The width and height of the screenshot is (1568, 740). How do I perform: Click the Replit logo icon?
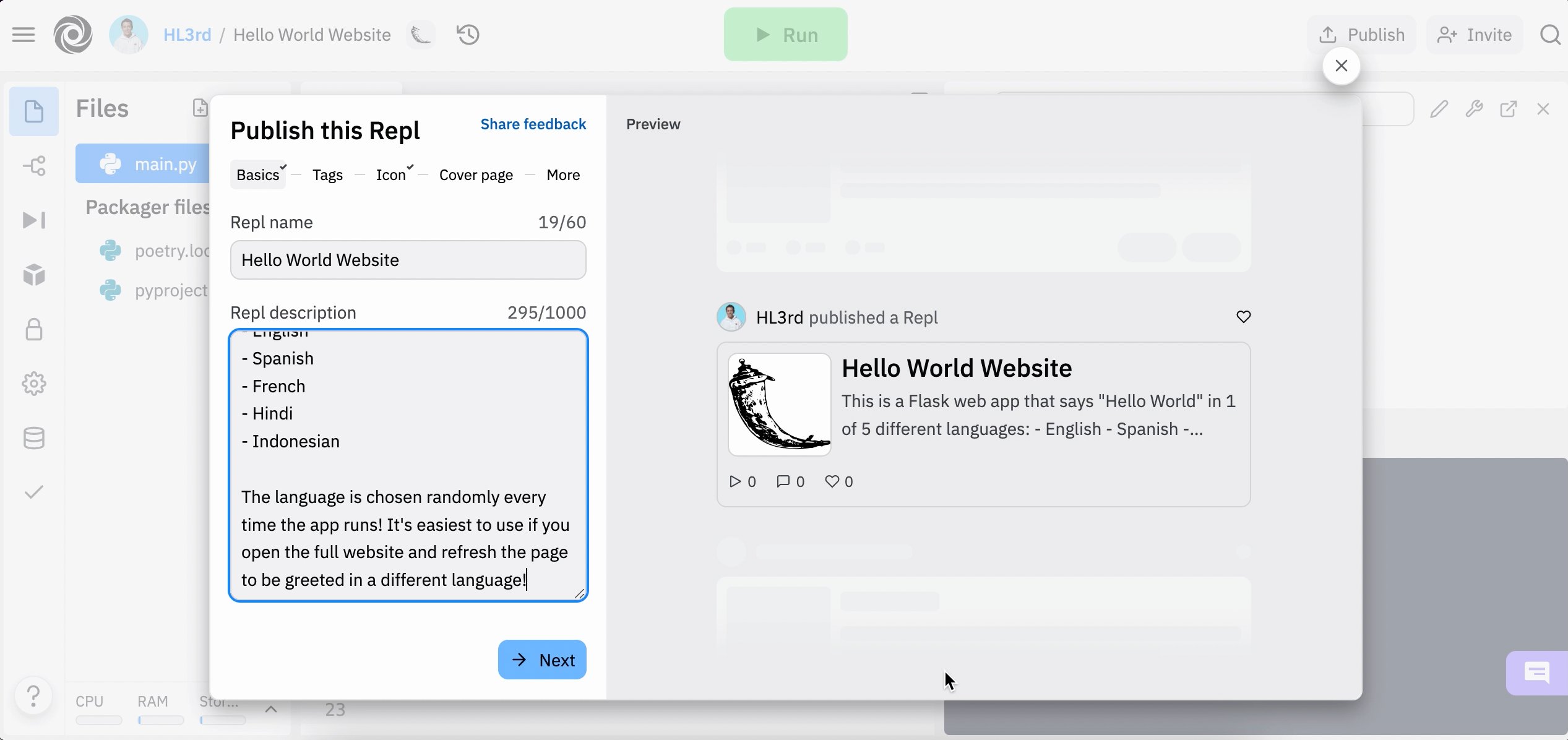73,35
